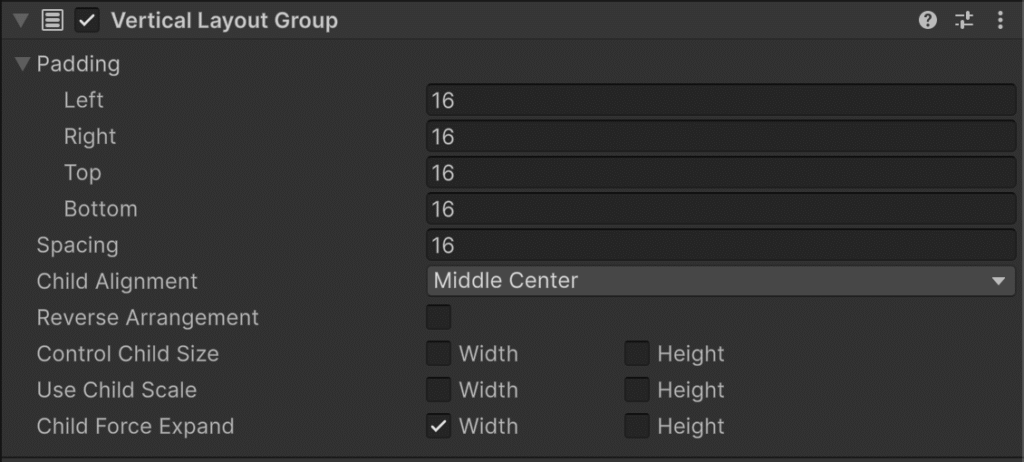Enable Control Child Size Height
Viewport: 1024px width, 462px height.
pyautogui.click(x=637, y=354)
